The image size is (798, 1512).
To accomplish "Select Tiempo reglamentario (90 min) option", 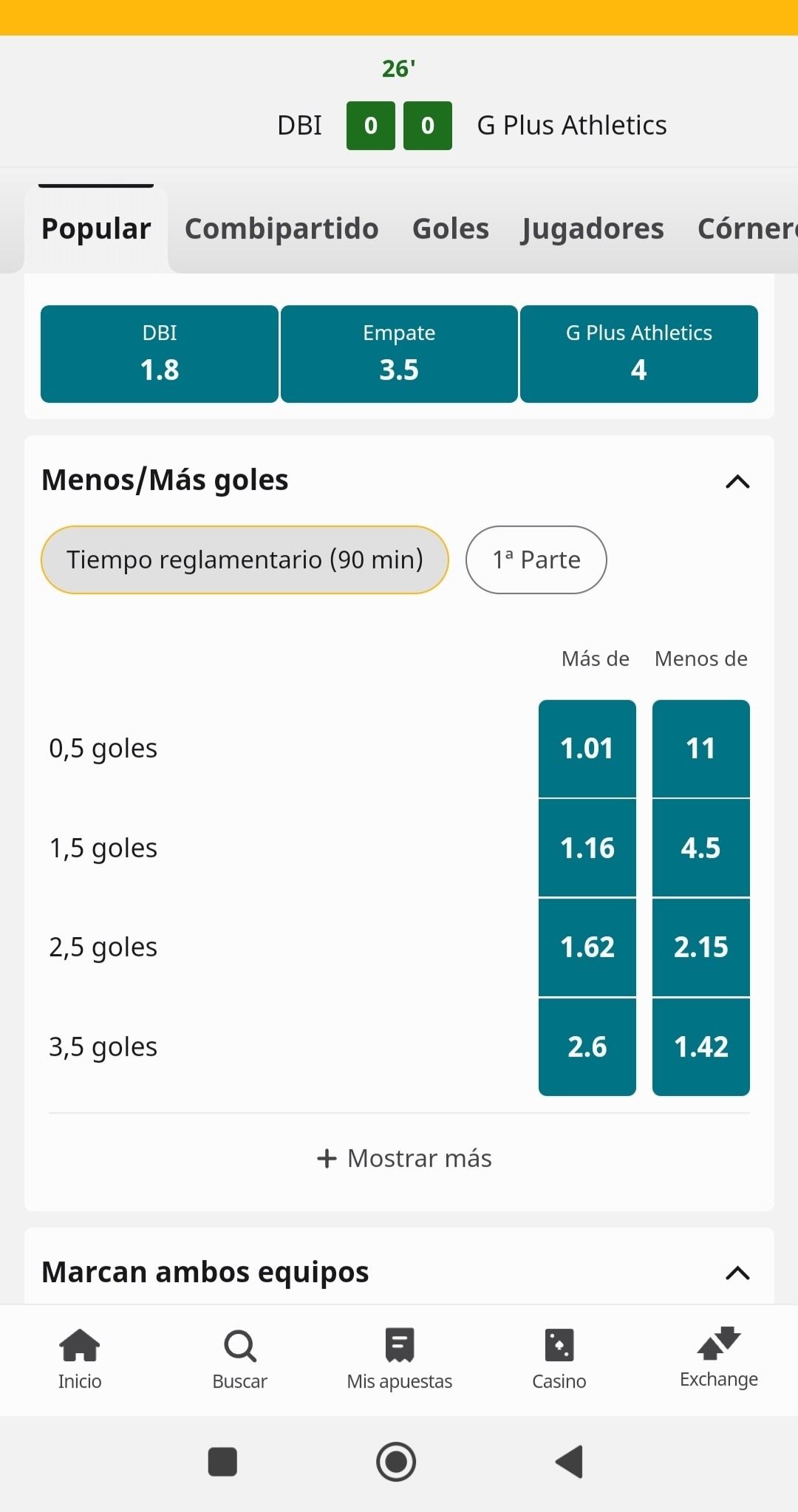I will tap(245, 559).
